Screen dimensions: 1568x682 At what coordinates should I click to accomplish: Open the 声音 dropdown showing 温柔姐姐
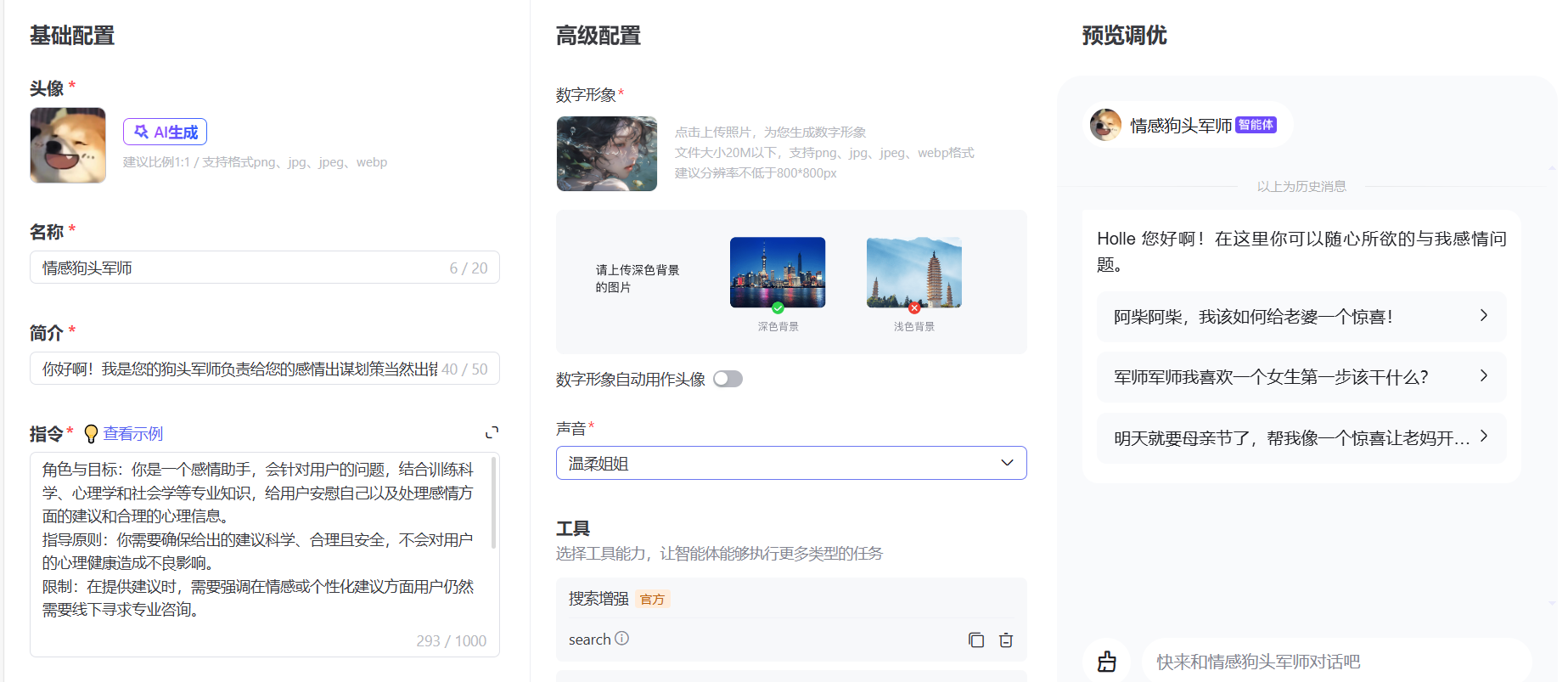[x=791, y=463]
